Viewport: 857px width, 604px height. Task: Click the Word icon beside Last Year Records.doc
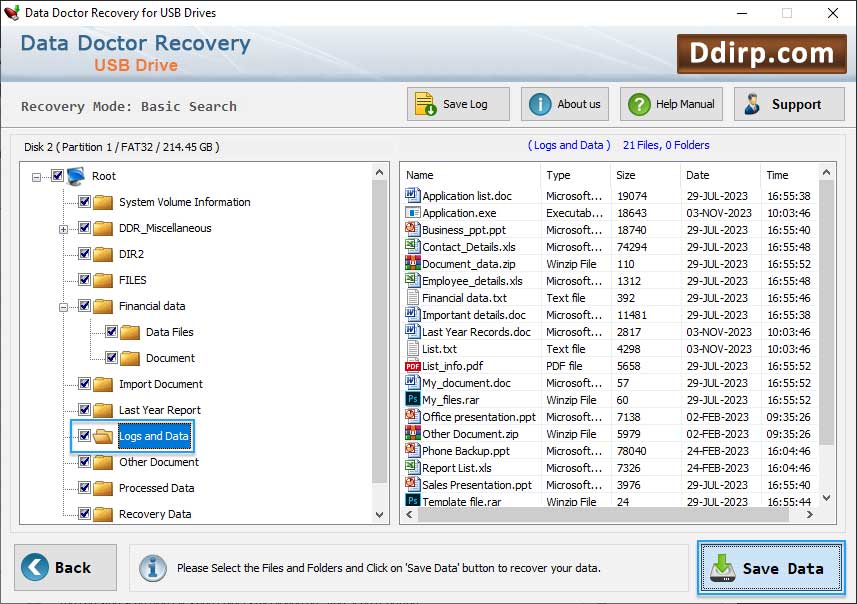coord(412,331)
